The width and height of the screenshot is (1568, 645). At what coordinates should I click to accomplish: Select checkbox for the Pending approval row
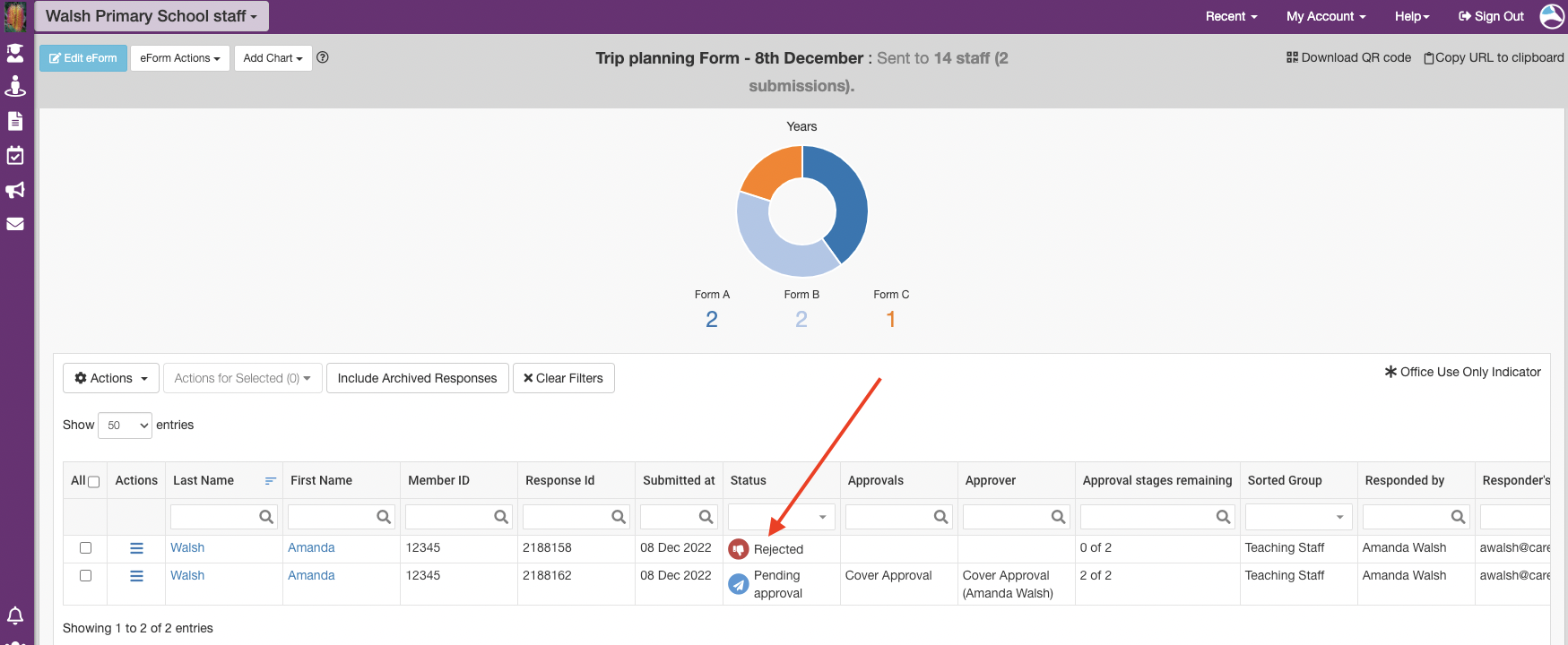(86, 575)
